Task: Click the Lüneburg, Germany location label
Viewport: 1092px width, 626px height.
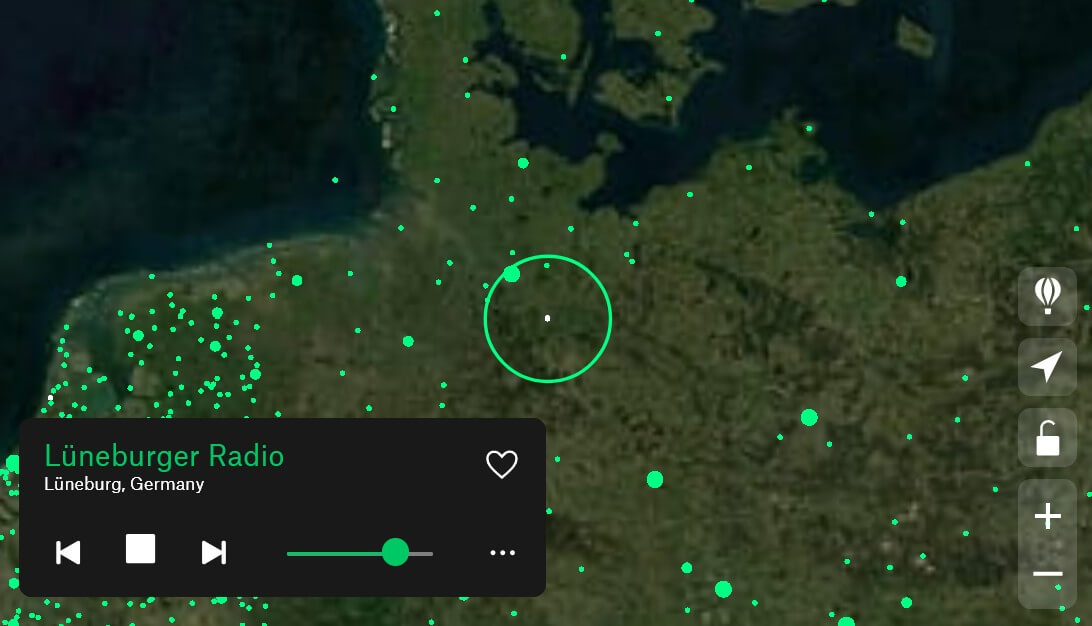Action: click(124, 484)
